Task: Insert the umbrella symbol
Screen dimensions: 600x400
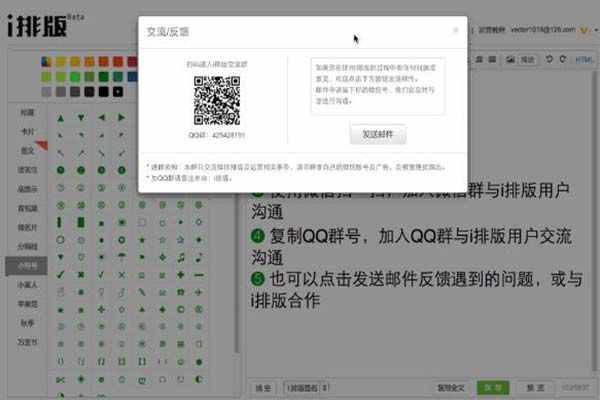Action: point(122,257)
